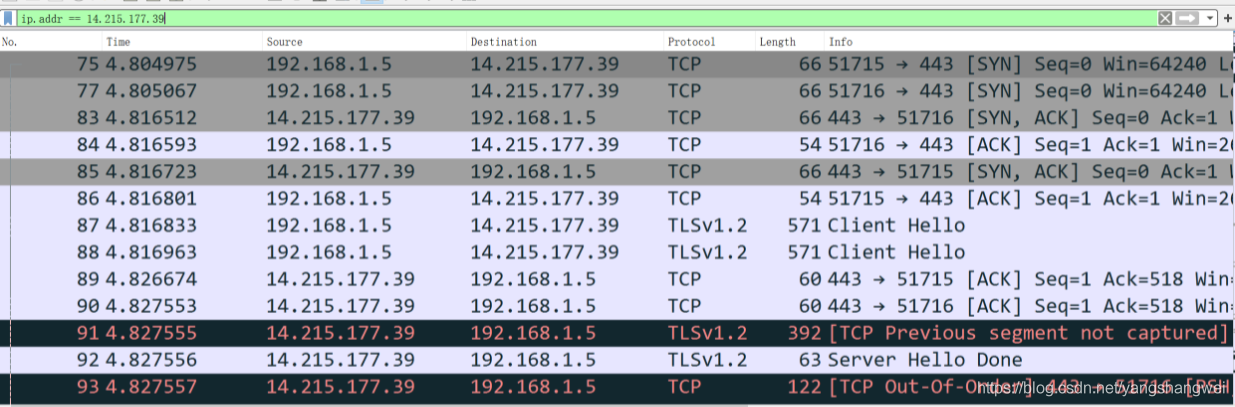Sort by the Source column header
1235x407 pixels.
click(x=365, y=42)
